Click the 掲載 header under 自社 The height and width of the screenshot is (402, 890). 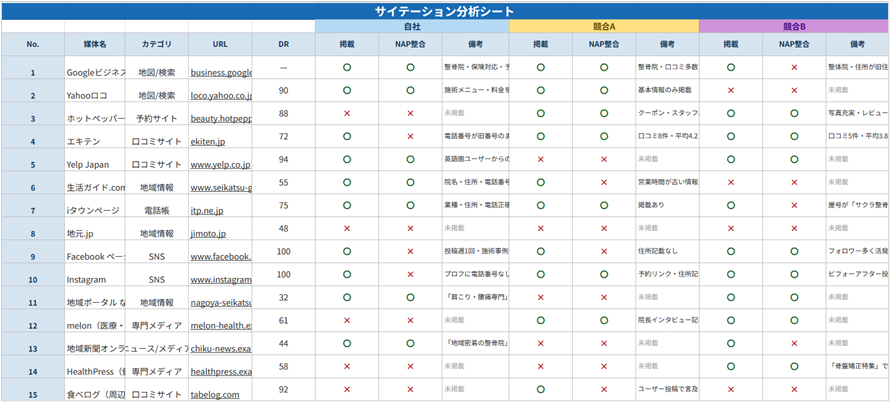[x=347, y=44]
